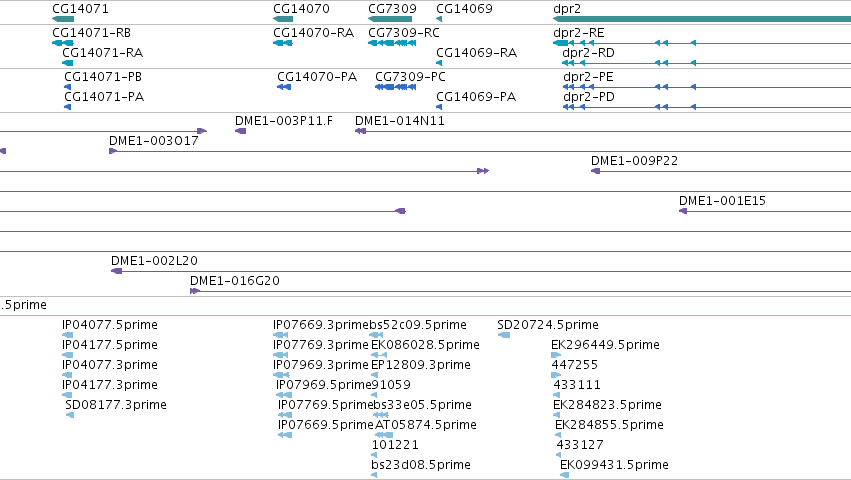Viewport: 851px width, 480px height.
Task: Select protein CG14070-PA
Action: [x=317, y=77]
